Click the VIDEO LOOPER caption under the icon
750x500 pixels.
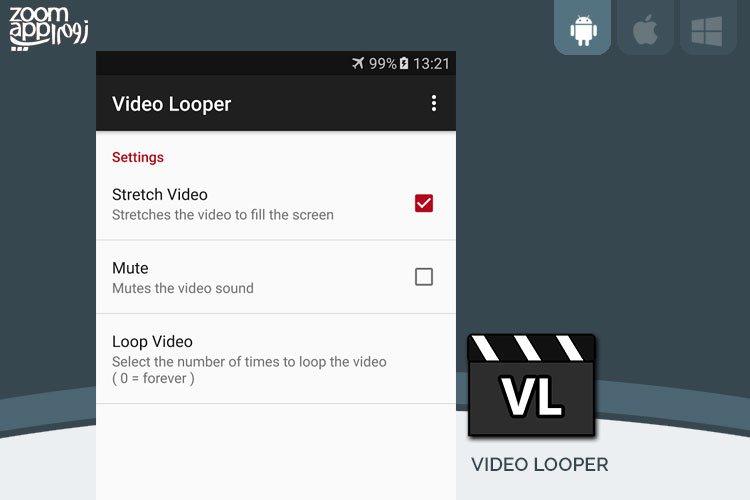point(540,465)
